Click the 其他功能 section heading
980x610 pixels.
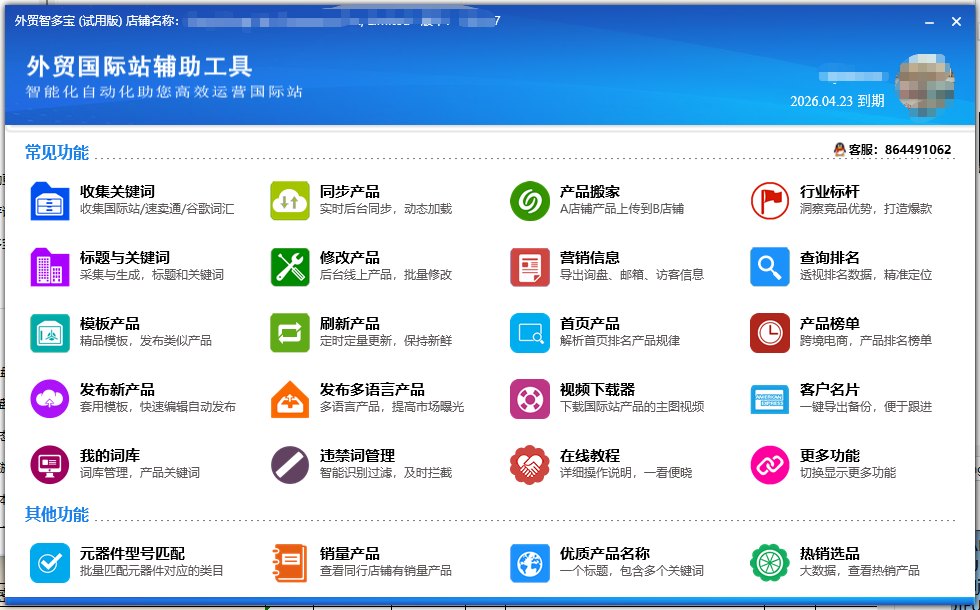[57, 514]
